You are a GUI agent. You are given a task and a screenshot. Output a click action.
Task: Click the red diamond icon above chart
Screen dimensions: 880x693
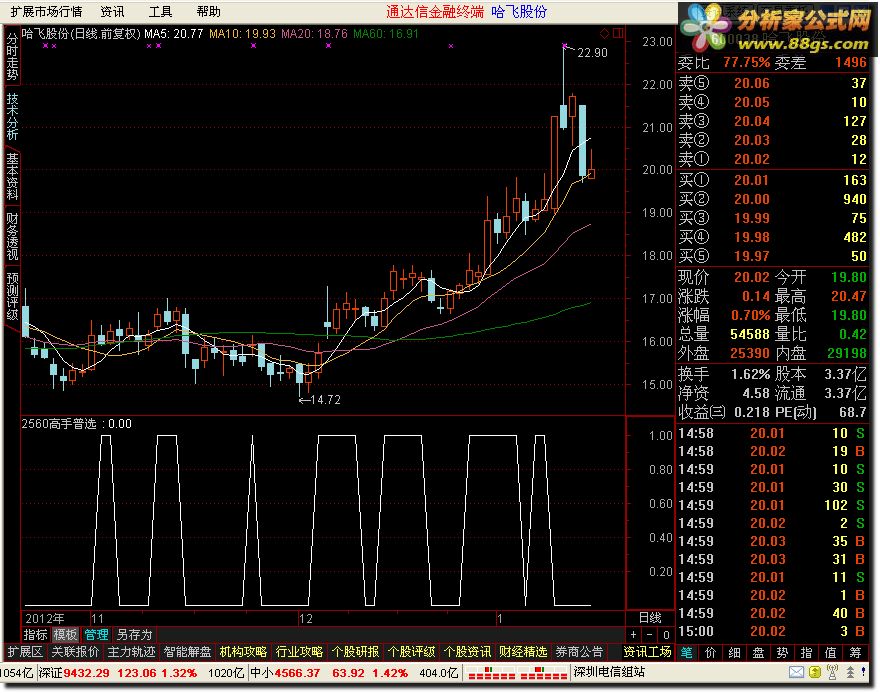tap(604, 33)
